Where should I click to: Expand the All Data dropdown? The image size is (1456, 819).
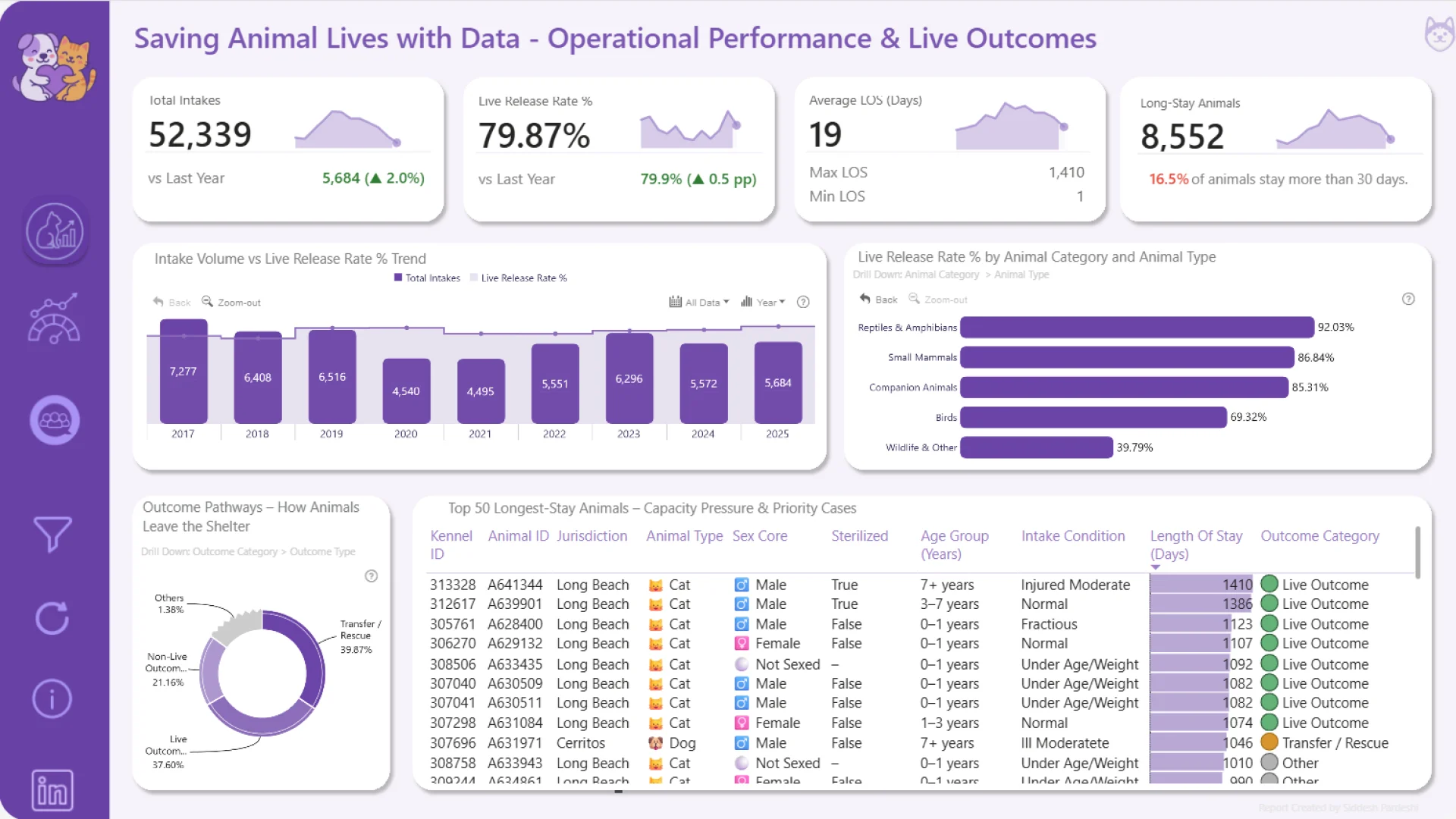(x=698, y=302)
